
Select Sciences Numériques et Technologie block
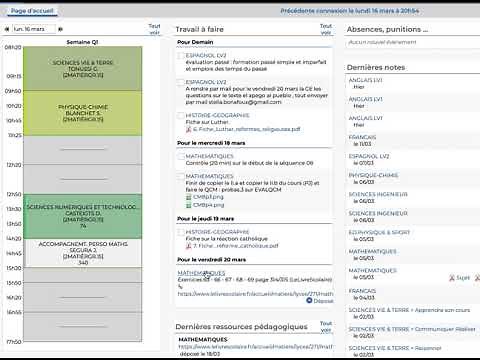[x=83, y=216]
